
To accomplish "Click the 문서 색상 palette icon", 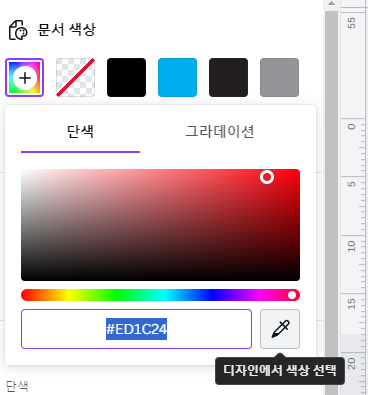I will 18,30.
